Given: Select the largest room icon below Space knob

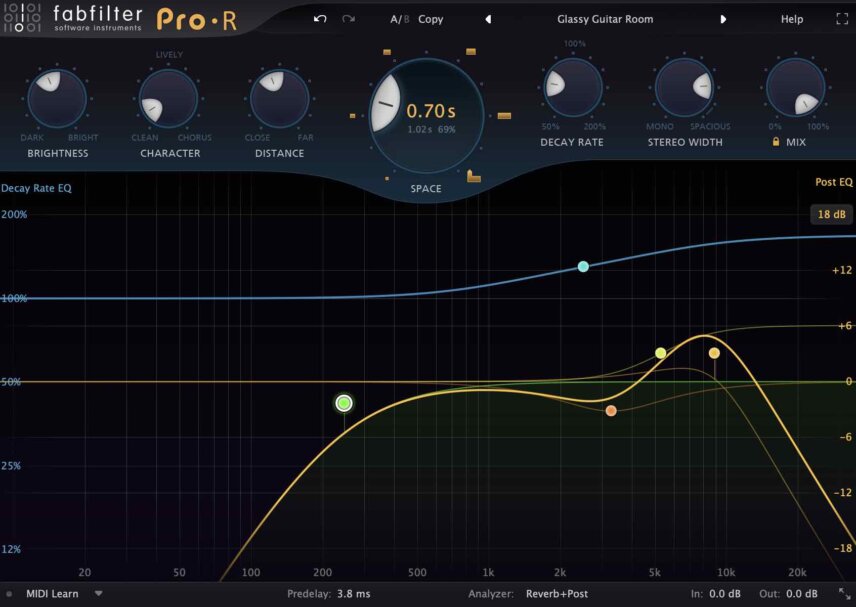Looking at the screenshot, I should (473, 176).
